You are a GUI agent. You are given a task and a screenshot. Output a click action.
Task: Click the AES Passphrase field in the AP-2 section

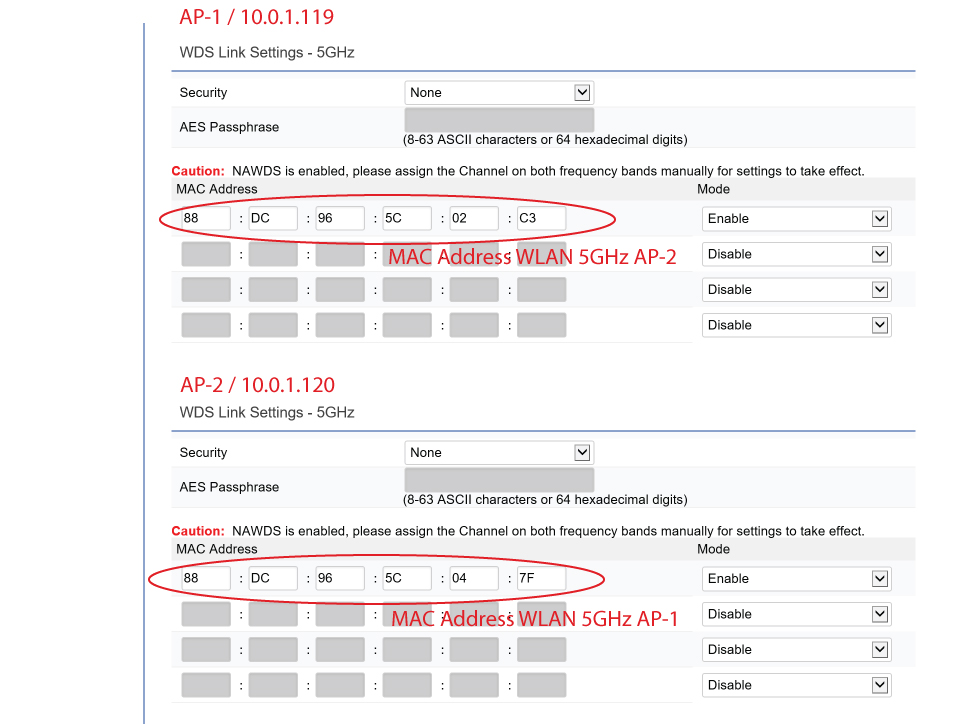point(499,480)
